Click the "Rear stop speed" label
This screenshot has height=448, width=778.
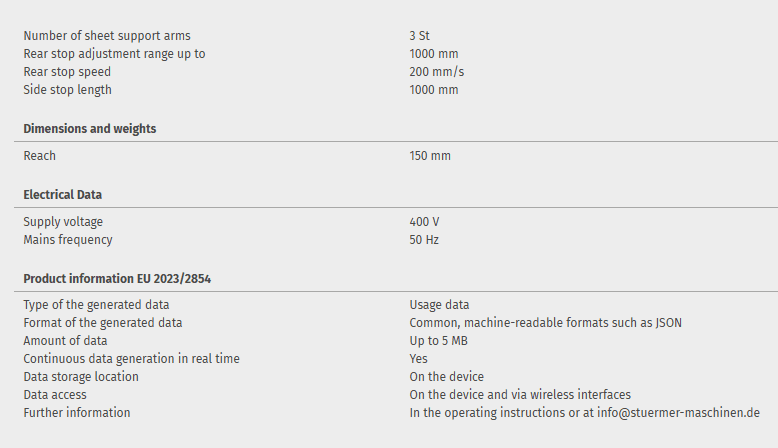(x=67, y=72)
